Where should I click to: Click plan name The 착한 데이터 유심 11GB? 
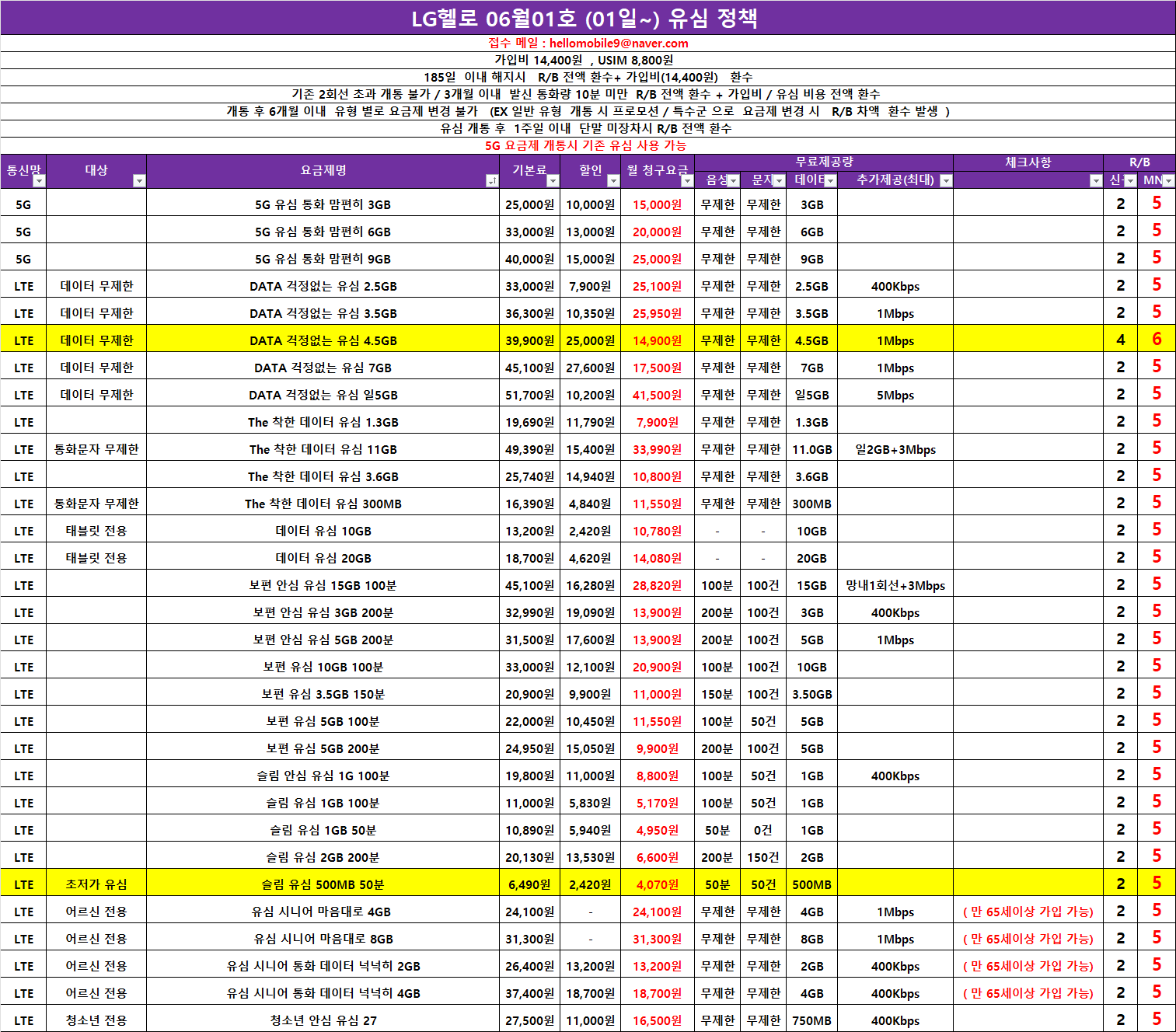(x=323, y=450)
